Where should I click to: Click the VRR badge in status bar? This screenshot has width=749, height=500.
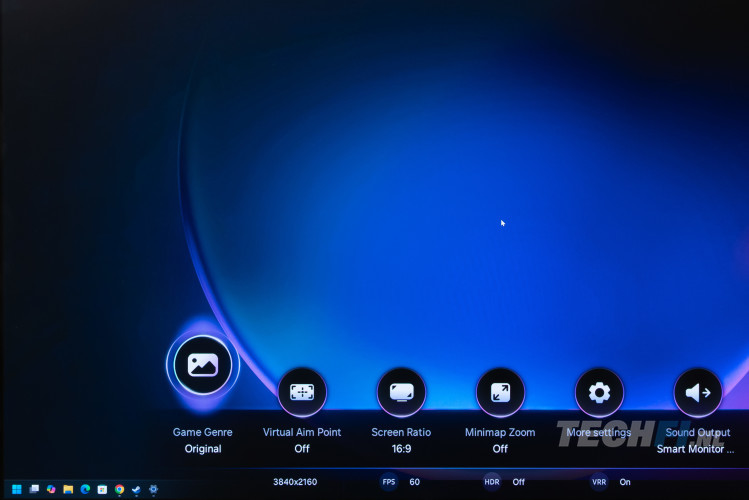pos(599,482)
